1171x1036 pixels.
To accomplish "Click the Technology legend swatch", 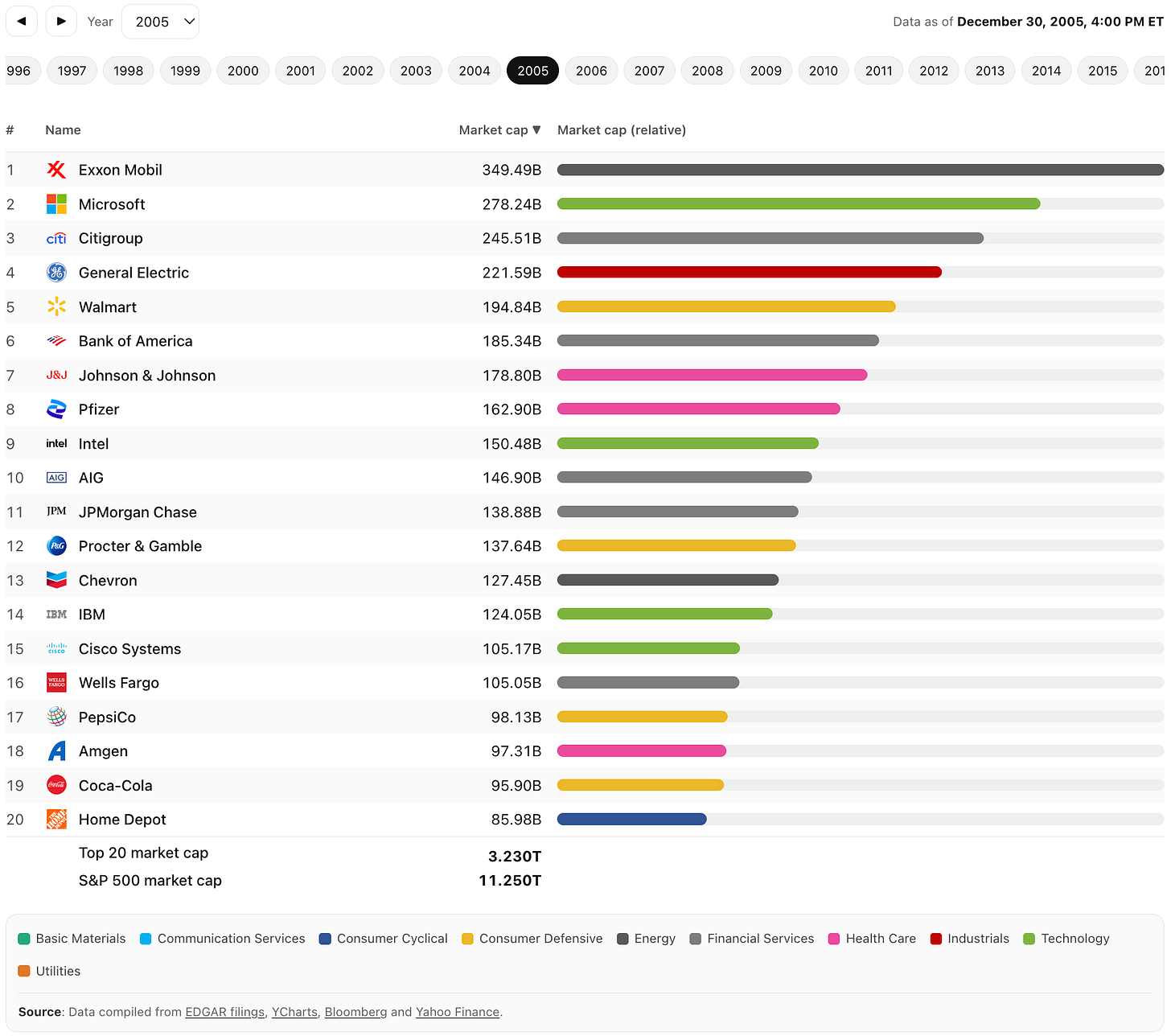I will tap(1029, 939).
